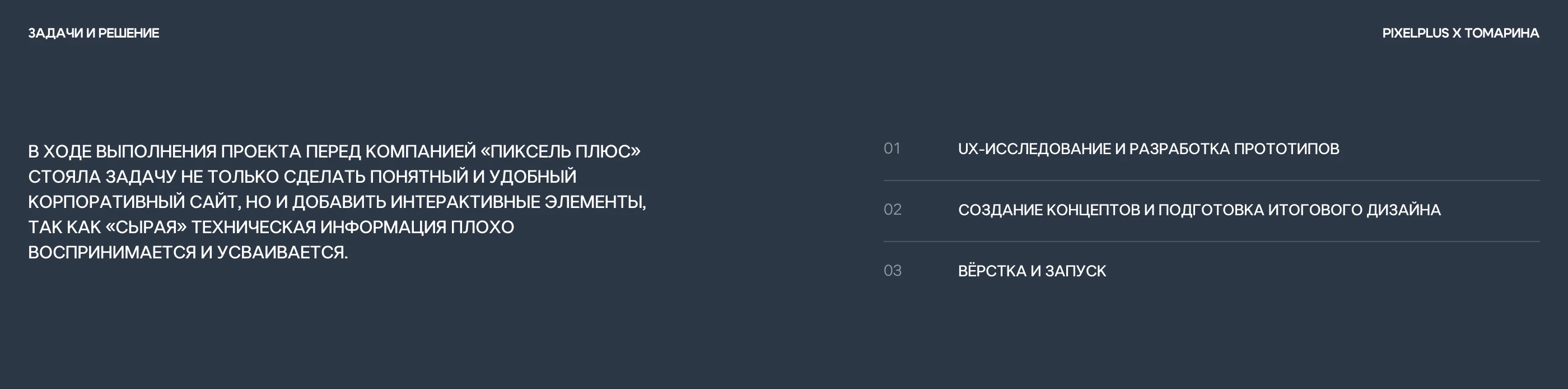The width and height of the screenshot is (1568, 389).
Task: Click the word «СЫРАЯ» in the paragraph
Action: pos(146,228)
